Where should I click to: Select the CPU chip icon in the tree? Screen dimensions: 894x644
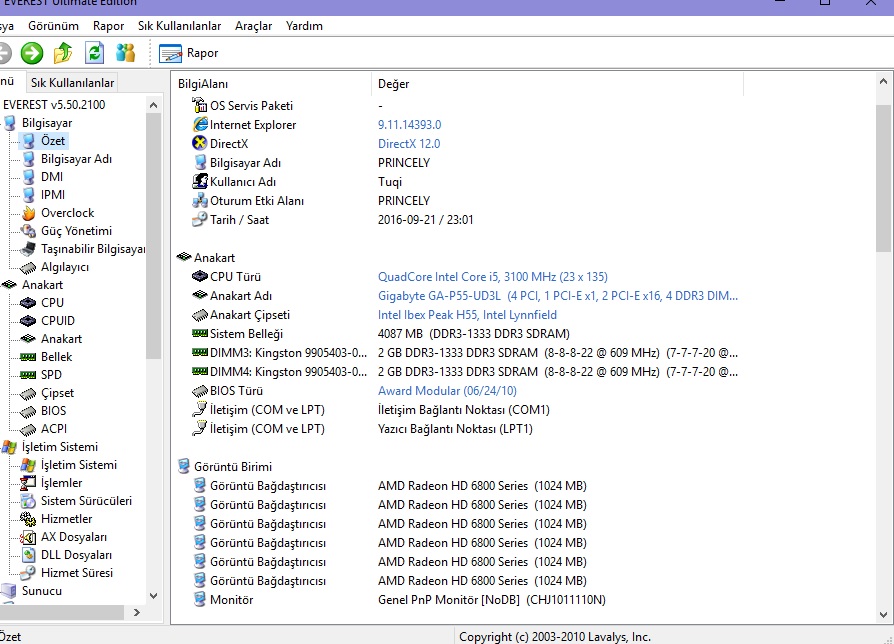pos(29,303)
